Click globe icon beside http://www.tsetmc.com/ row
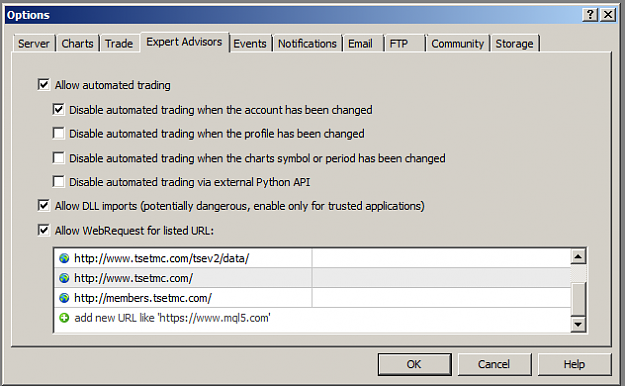 [64, 278]
